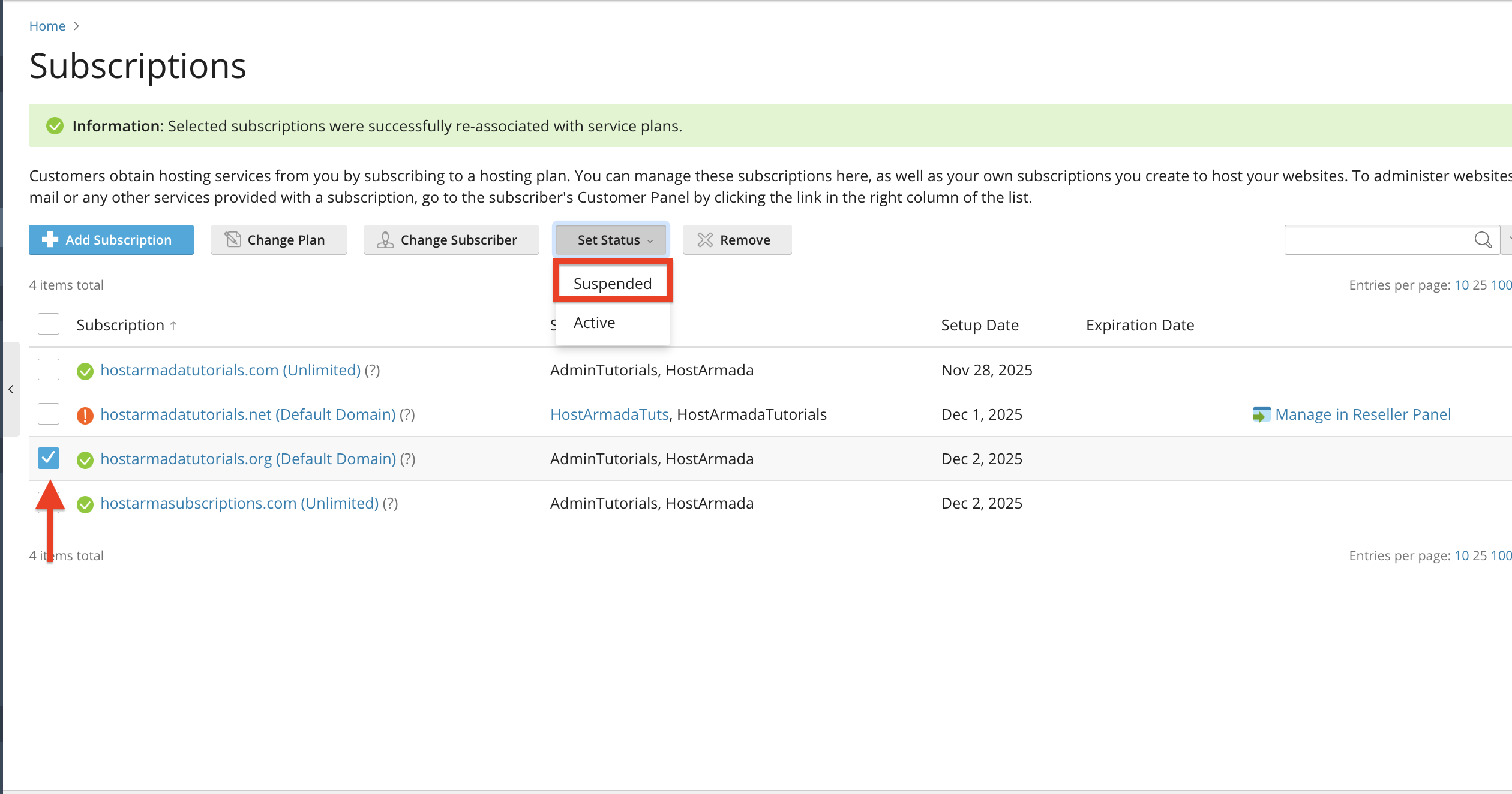Viewport: 1512px width, 794px height.
Task: Click the Add Subscription button
Action: point(111,240)
